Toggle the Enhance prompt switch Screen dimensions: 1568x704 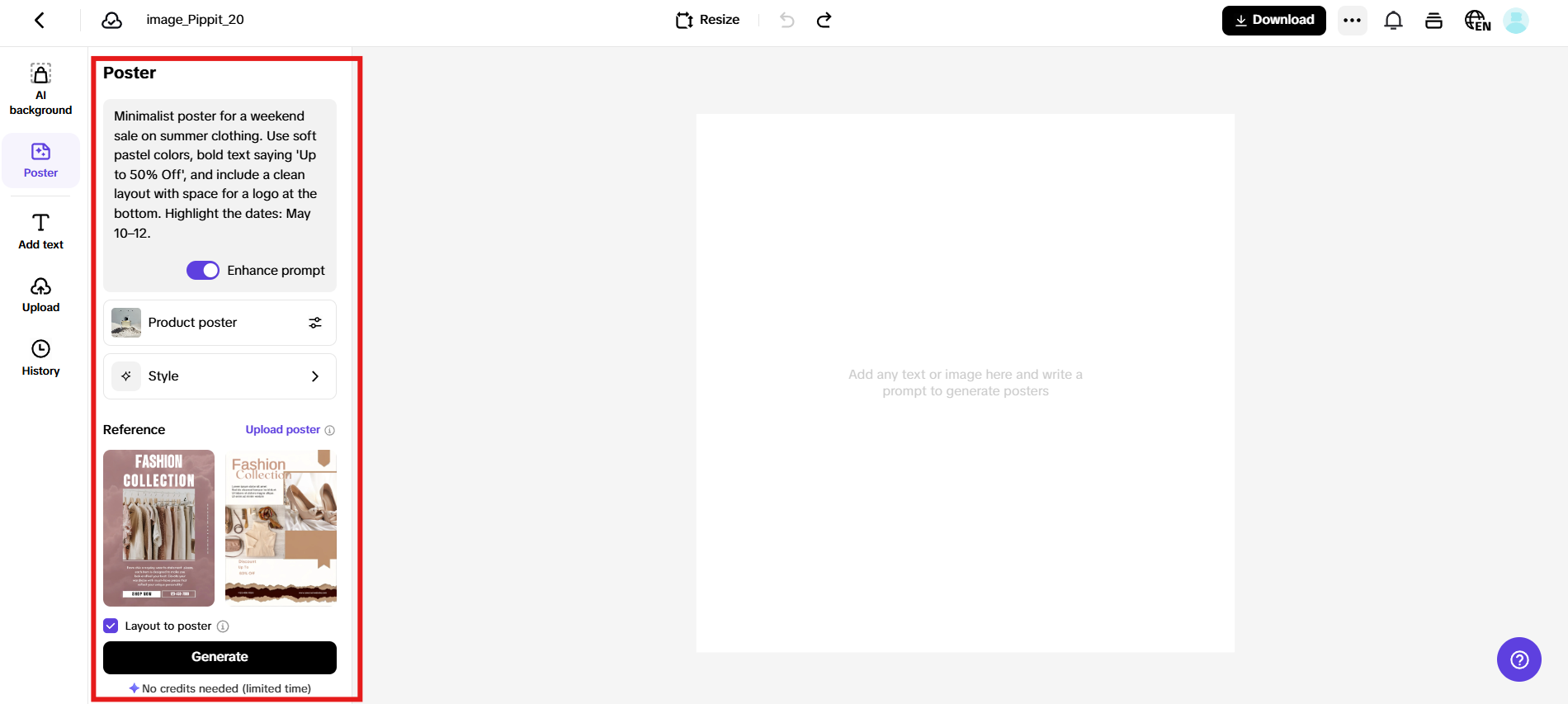(x=203, y=271)
